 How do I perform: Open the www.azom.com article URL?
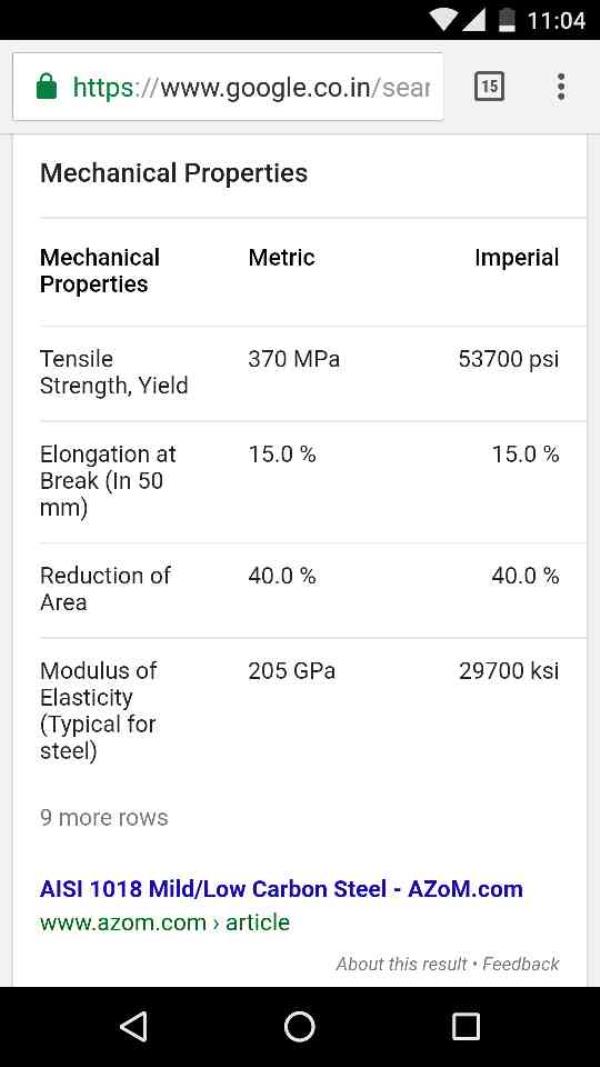click(165, 922)
